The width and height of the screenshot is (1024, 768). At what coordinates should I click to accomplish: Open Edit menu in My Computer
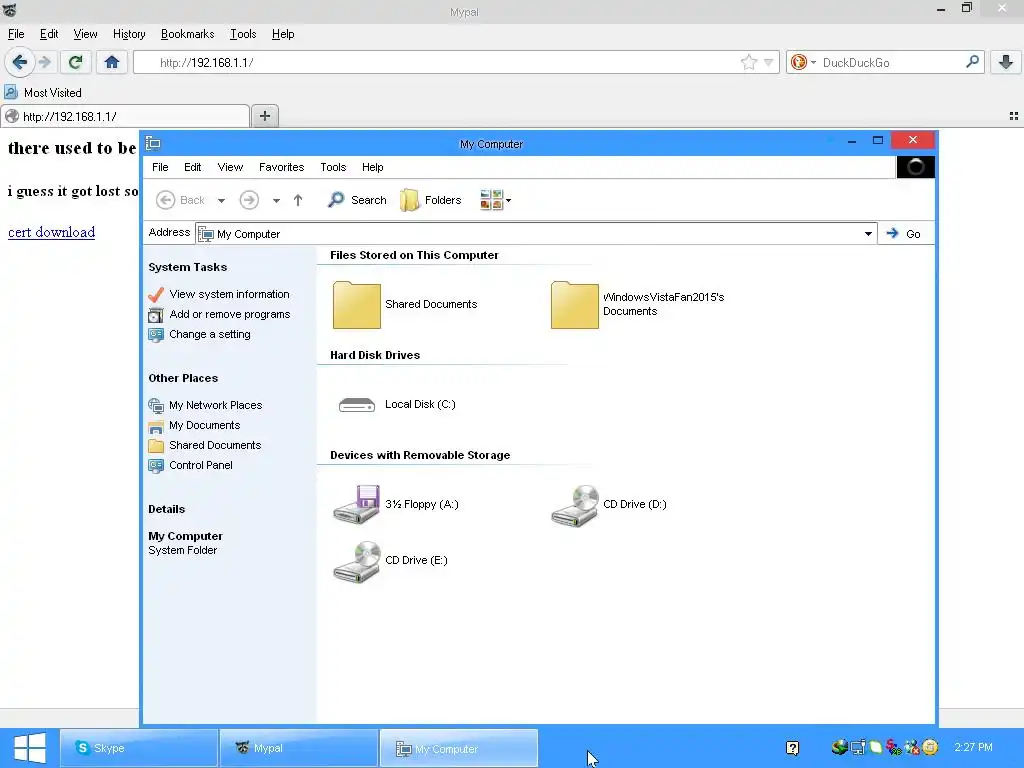(193, 167)
